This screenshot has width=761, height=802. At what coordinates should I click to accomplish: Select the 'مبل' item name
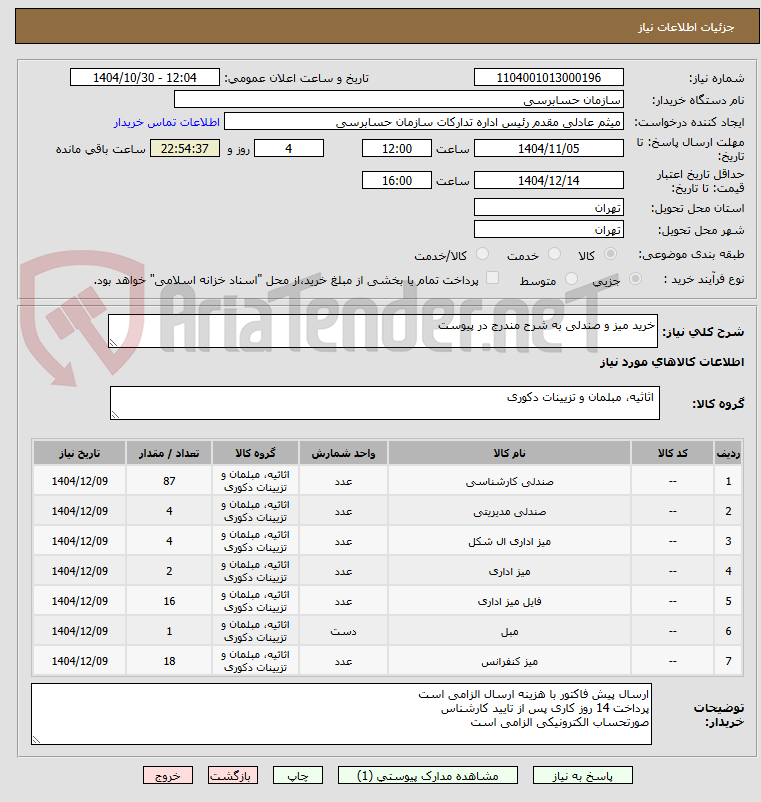click(509, 632)
